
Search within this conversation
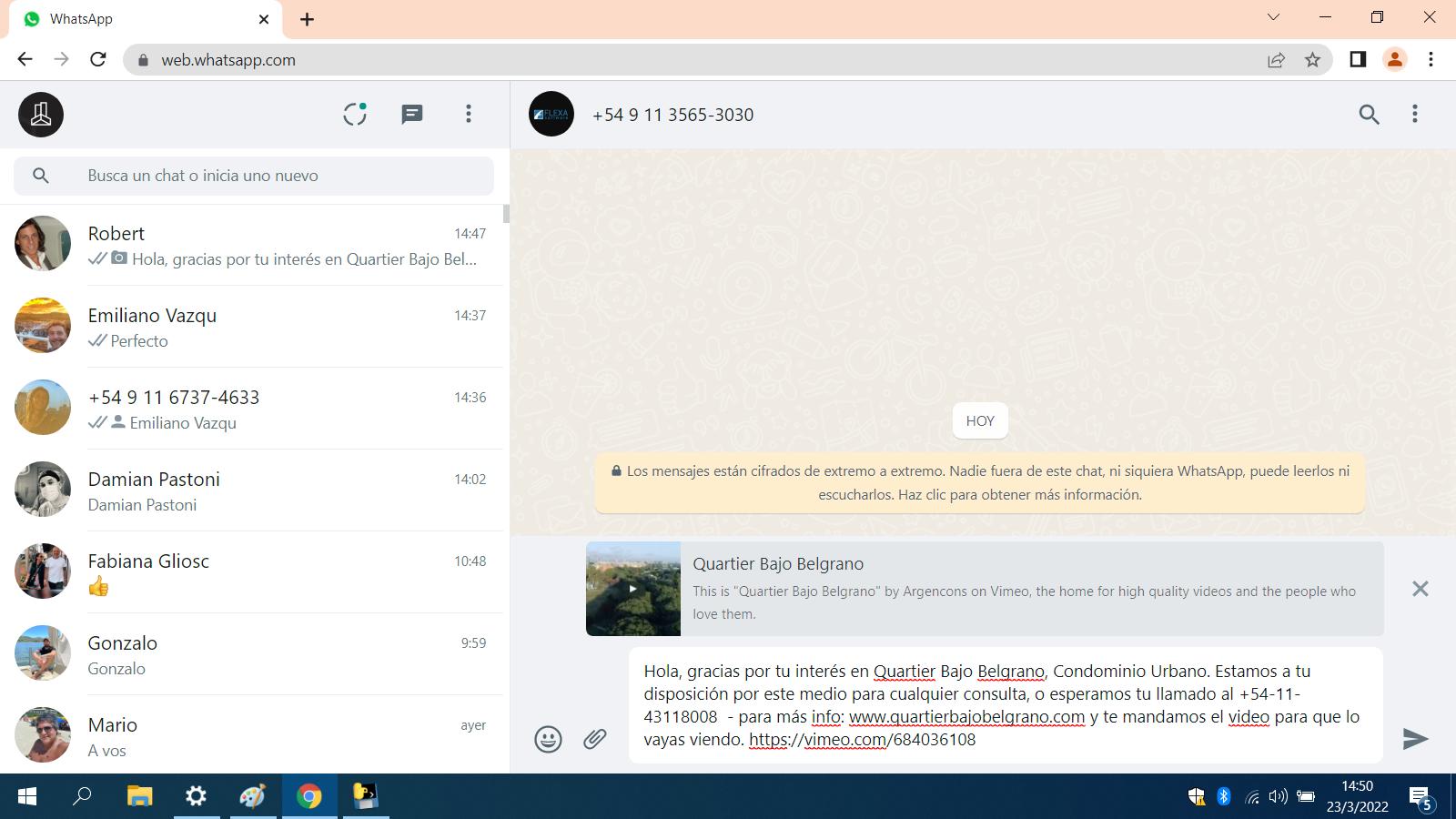click(1369, 114)
